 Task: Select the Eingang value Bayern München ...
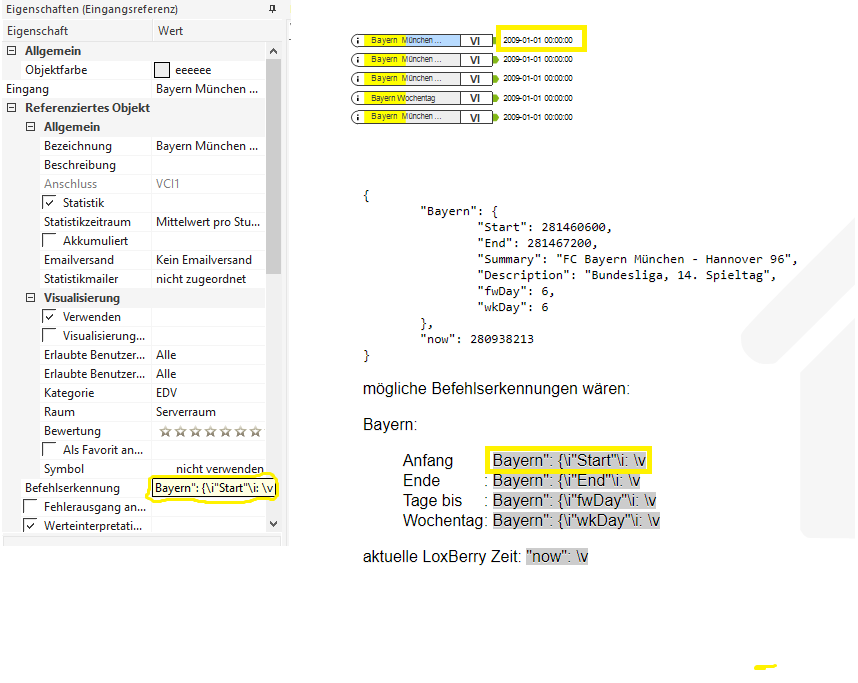coord(208,89)
